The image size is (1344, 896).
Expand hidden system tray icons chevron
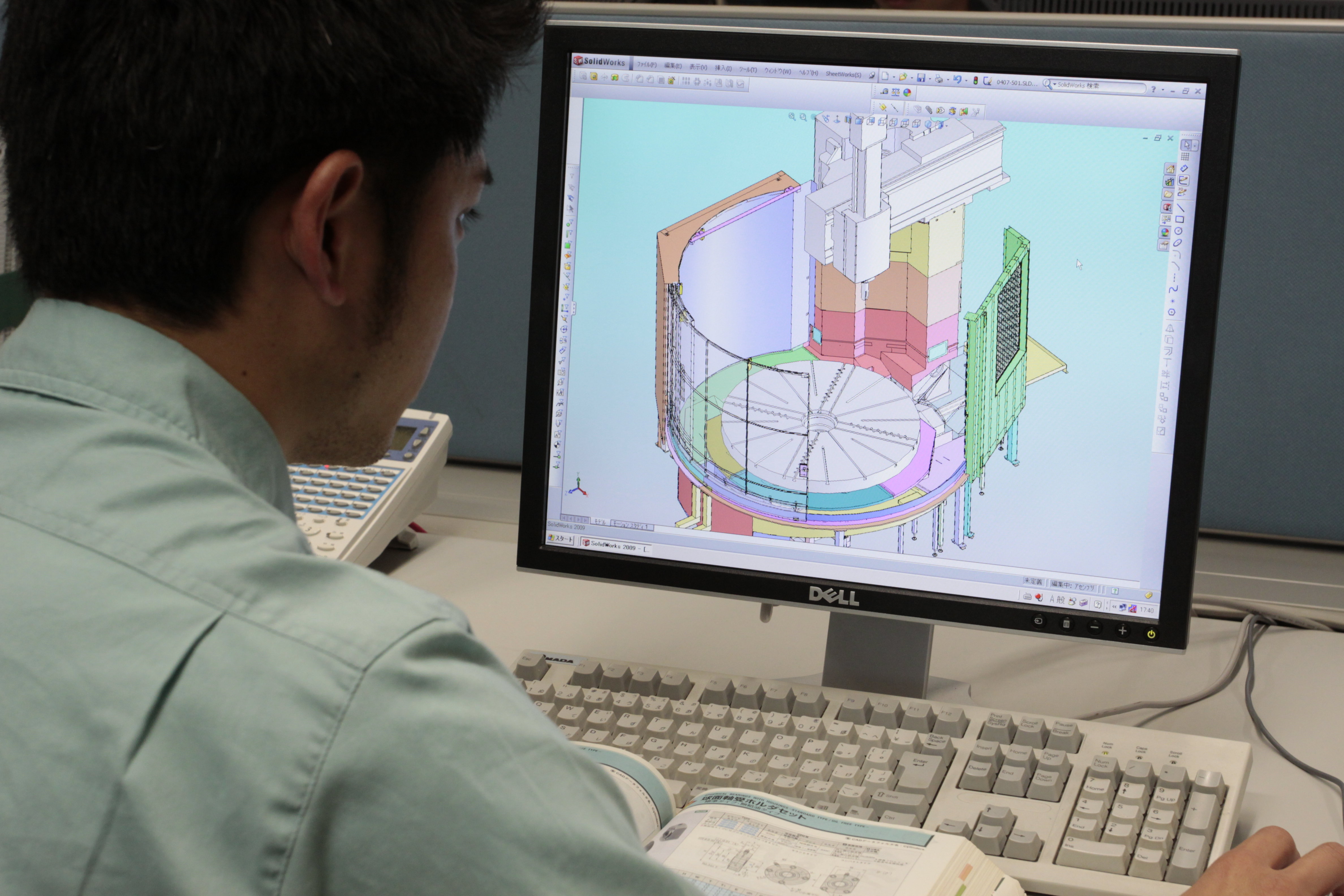(x=1114, y=607)
